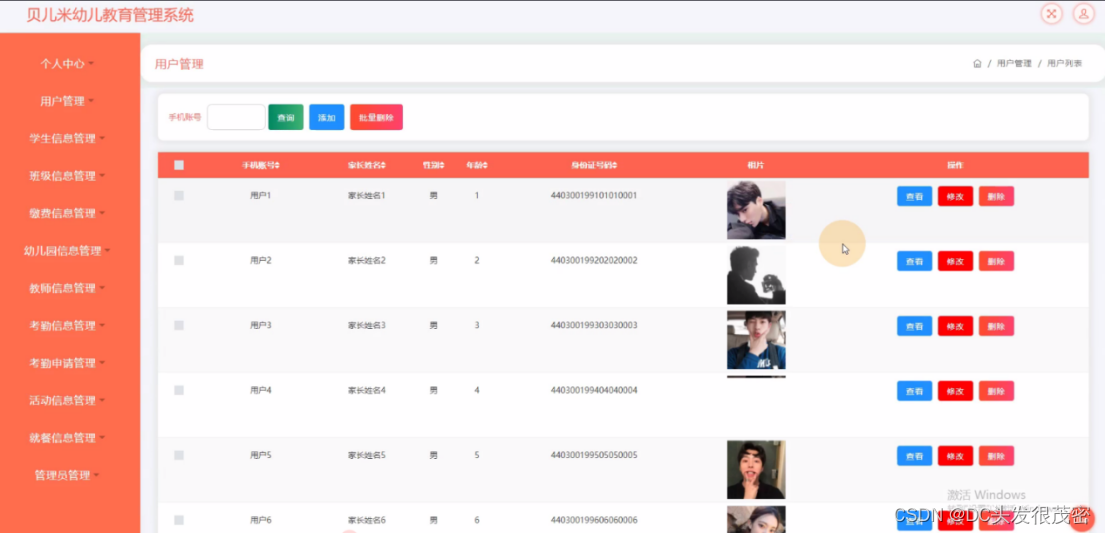Click the 手机账号 search input field

point(236,117)
